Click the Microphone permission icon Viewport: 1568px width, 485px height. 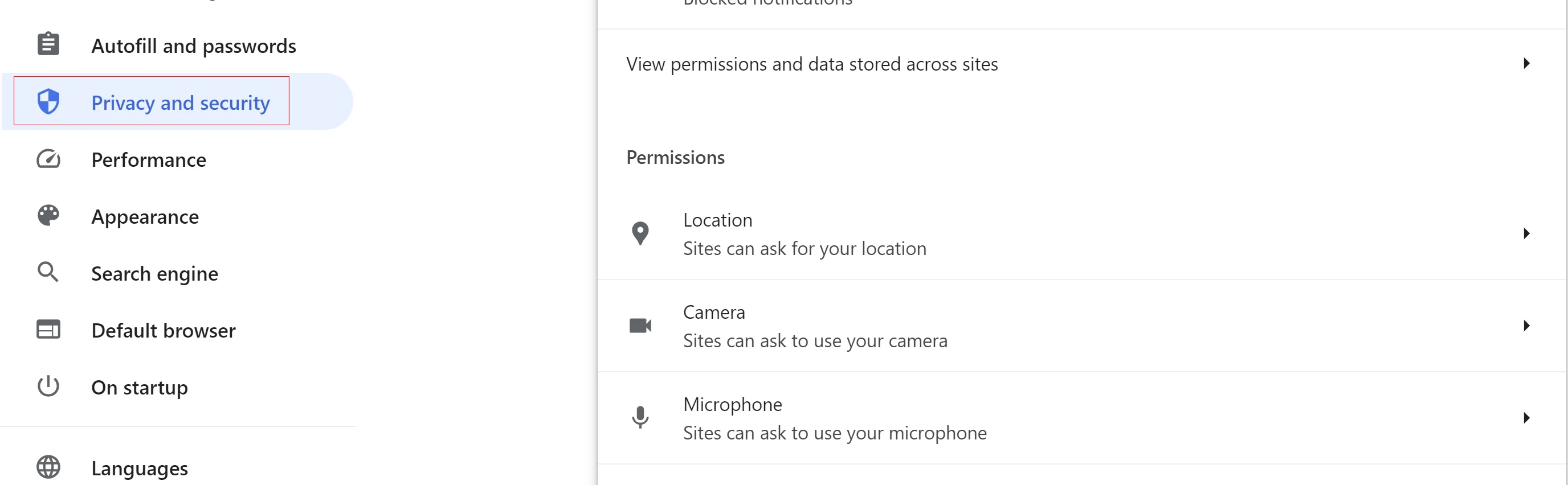[x=640, y=417]
